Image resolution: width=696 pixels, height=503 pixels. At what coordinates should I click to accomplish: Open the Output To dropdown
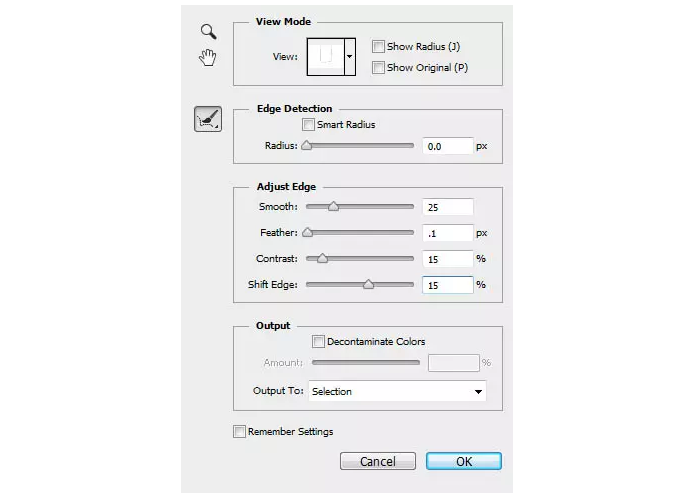[397, 392]
